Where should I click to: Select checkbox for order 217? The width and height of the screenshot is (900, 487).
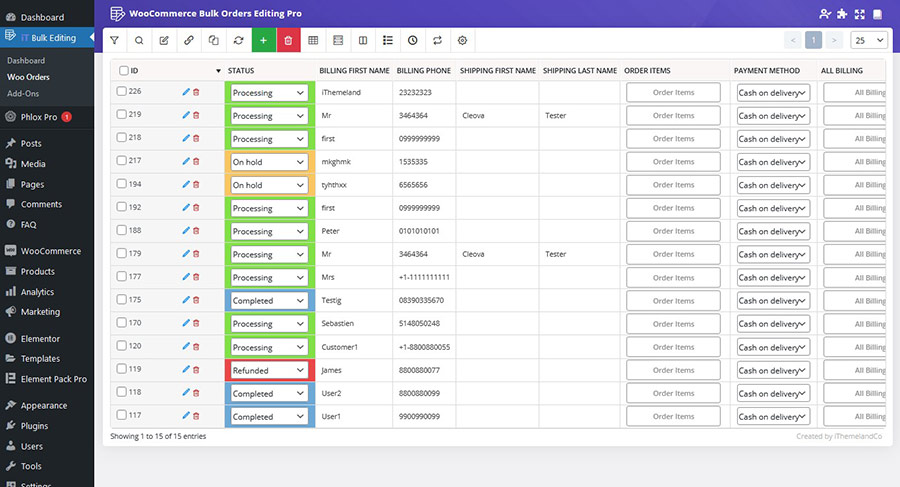click(x=121, y=160)
